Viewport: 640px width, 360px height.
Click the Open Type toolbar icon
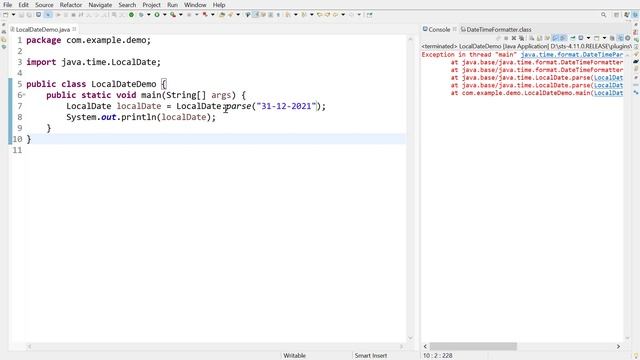click(x=222, y=15)
